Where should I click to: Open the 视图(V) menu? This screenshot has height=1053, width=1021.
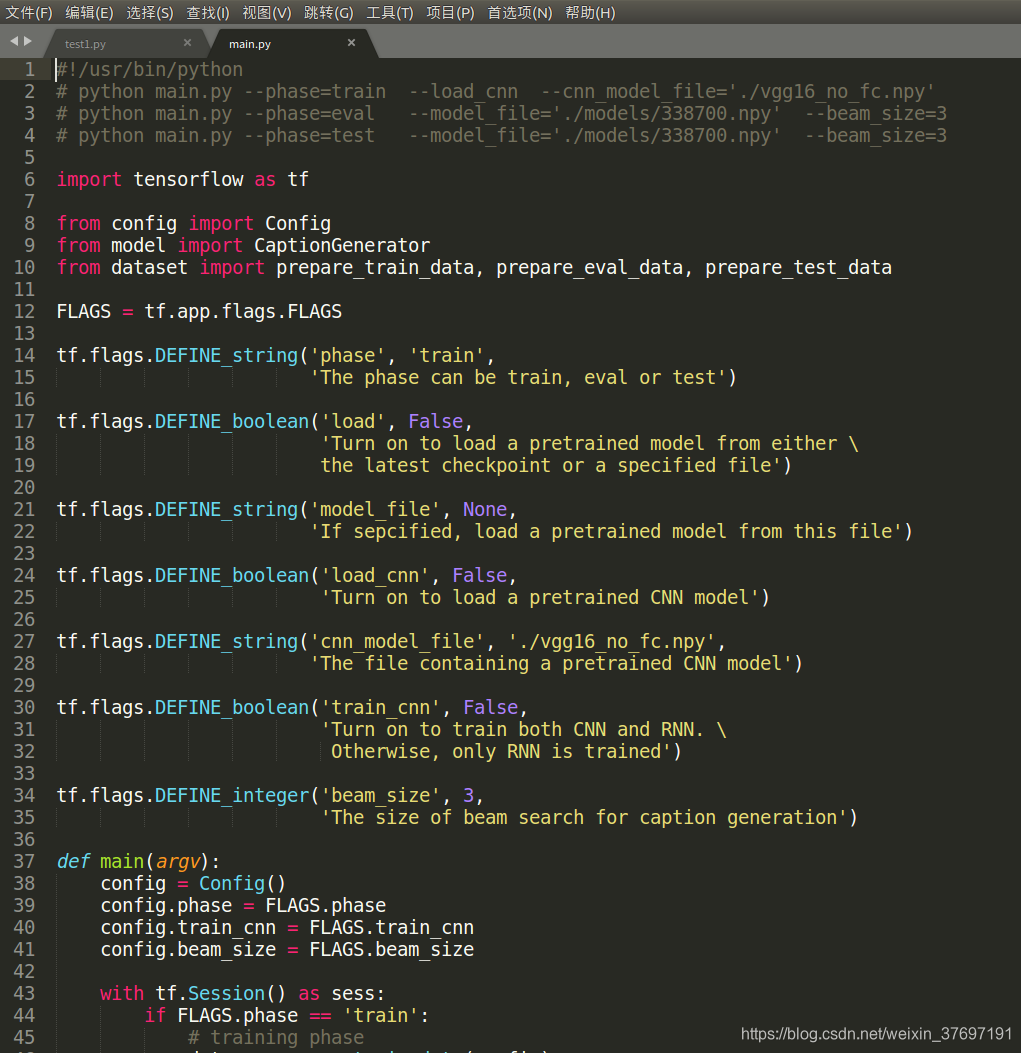tap(267, 13)
